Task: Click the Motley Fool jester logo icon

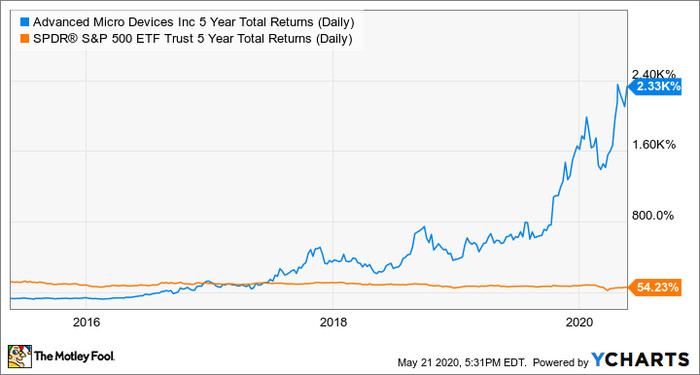Action: click(x=20, y=356)
